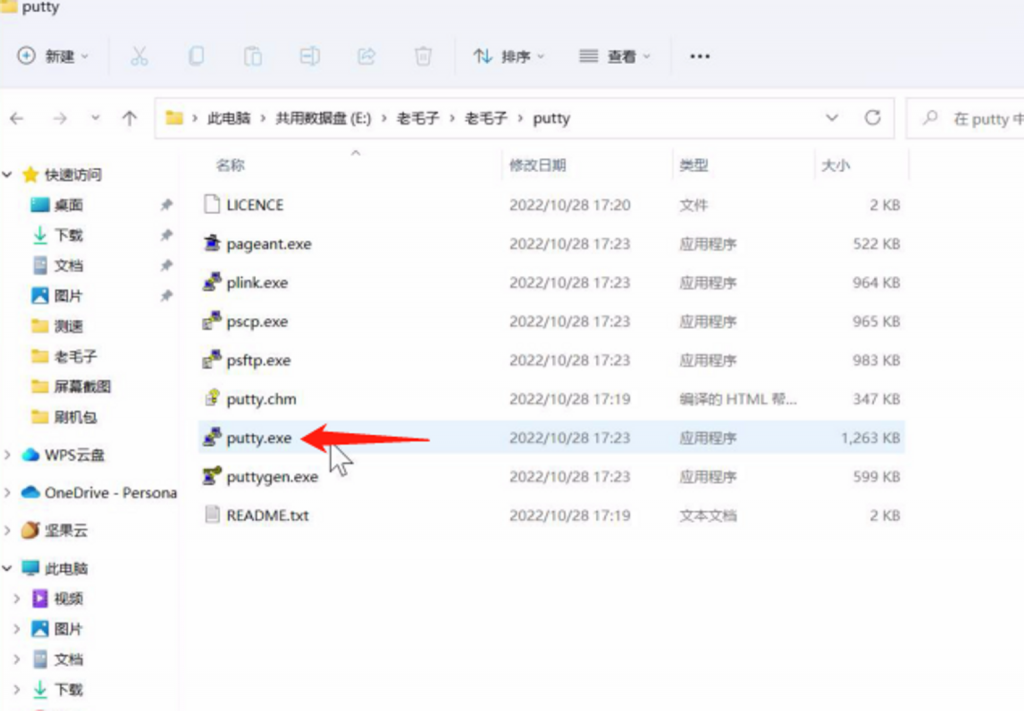The image size is (1024, 711).
Task: Sort by the 类型 column header
Action: pyautogui.click(x=694, y=165)
